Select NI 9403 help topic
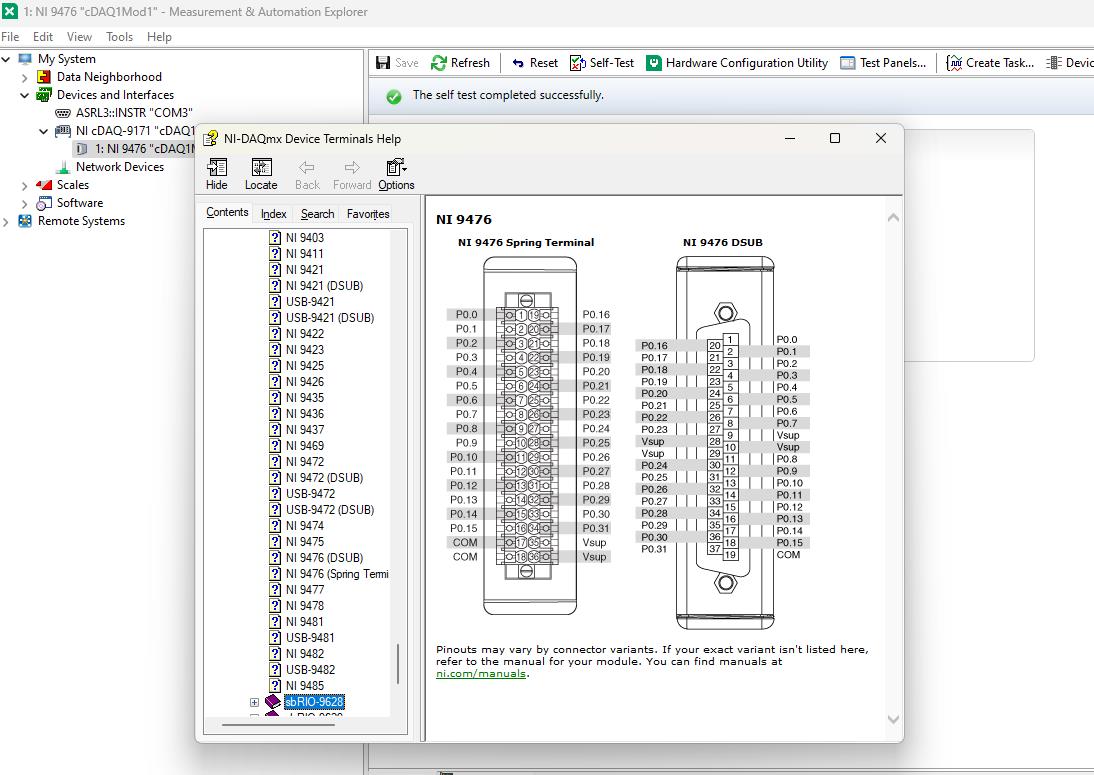1094x775 pixels. coord(304,237)
